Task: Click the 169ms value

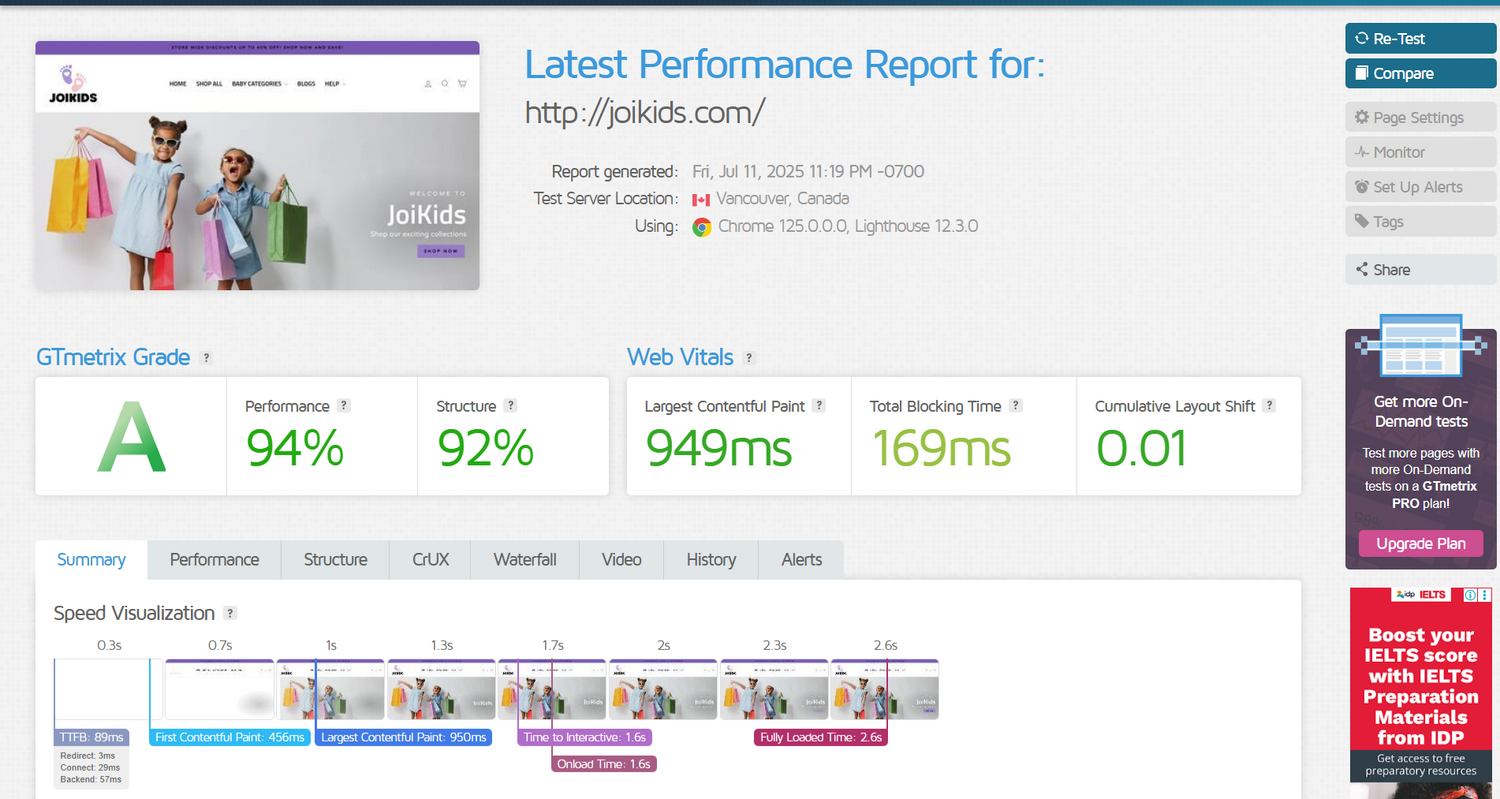Action: coord(942,447)
